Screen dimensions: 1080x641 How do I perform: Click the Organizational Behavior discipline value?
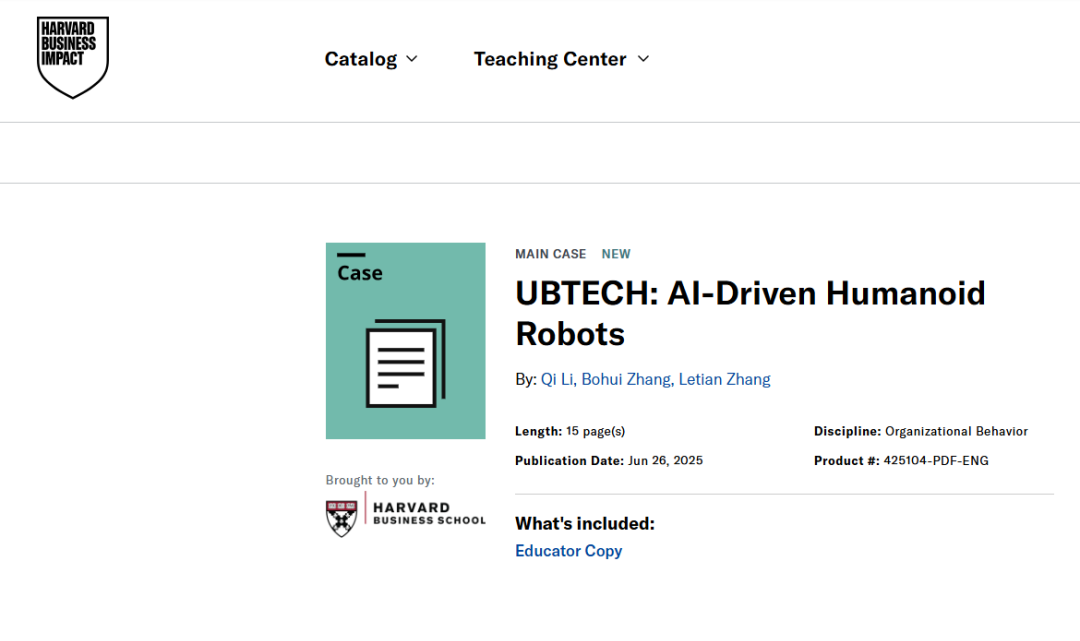click(956, 432)
